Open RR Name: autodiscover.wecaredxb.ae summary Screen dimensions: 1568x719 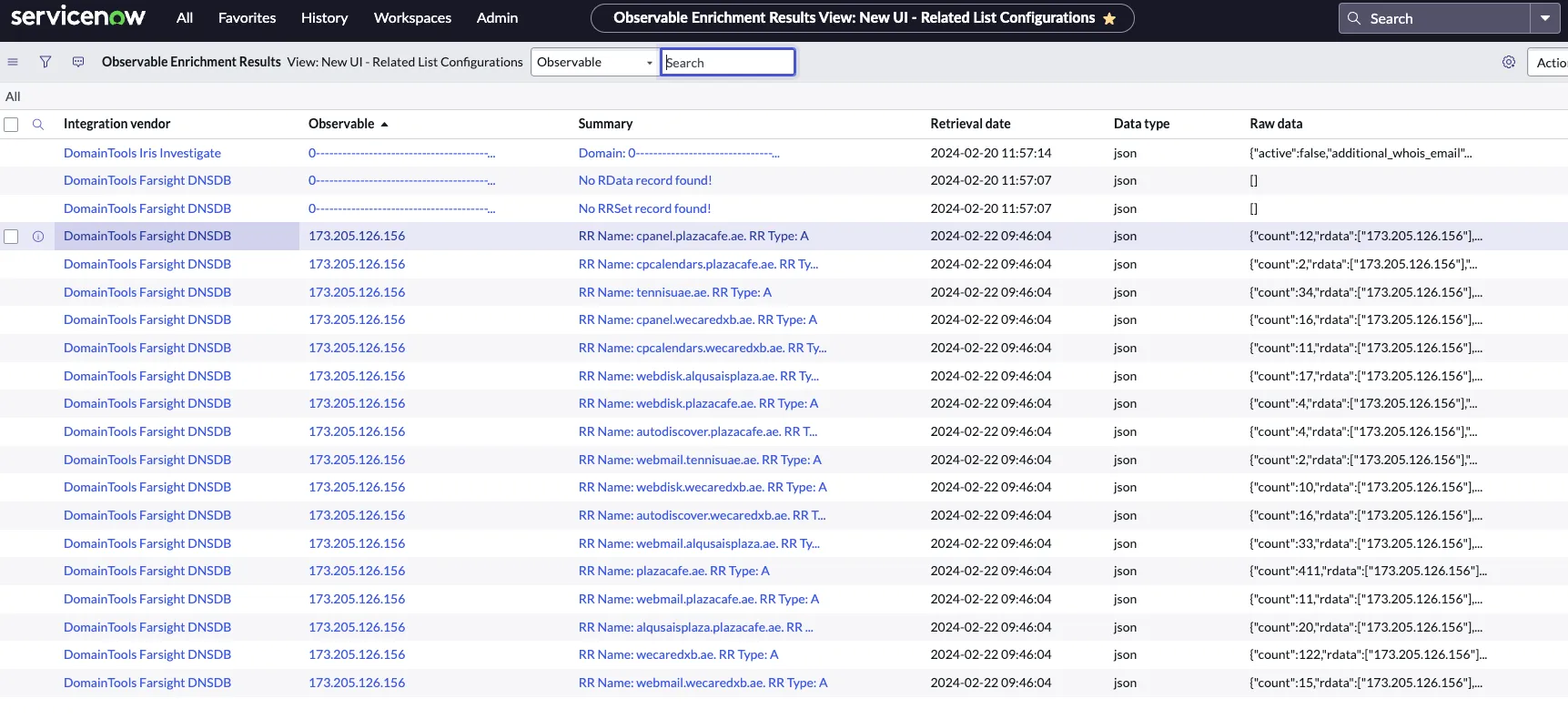tap(702, 515)
